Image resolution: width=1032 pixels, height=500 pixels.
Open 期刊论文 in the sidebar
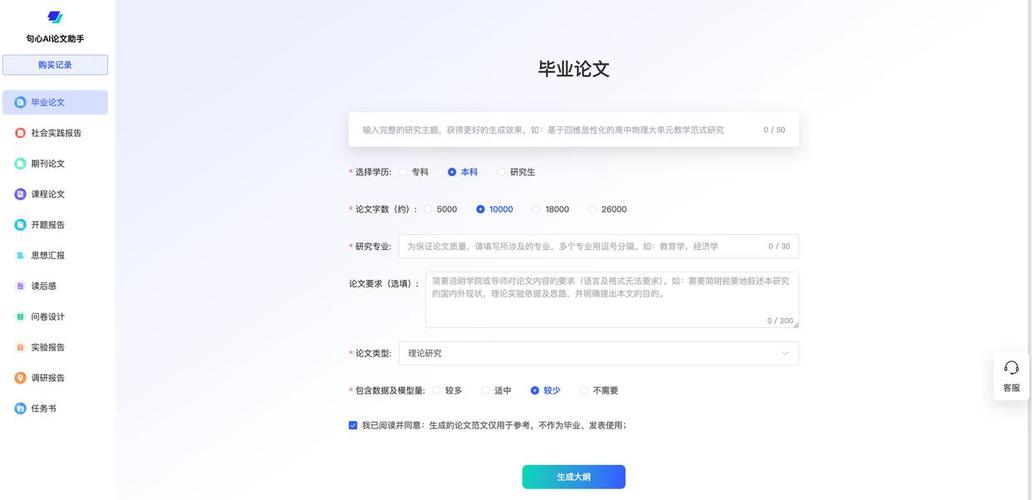point(55,164)
